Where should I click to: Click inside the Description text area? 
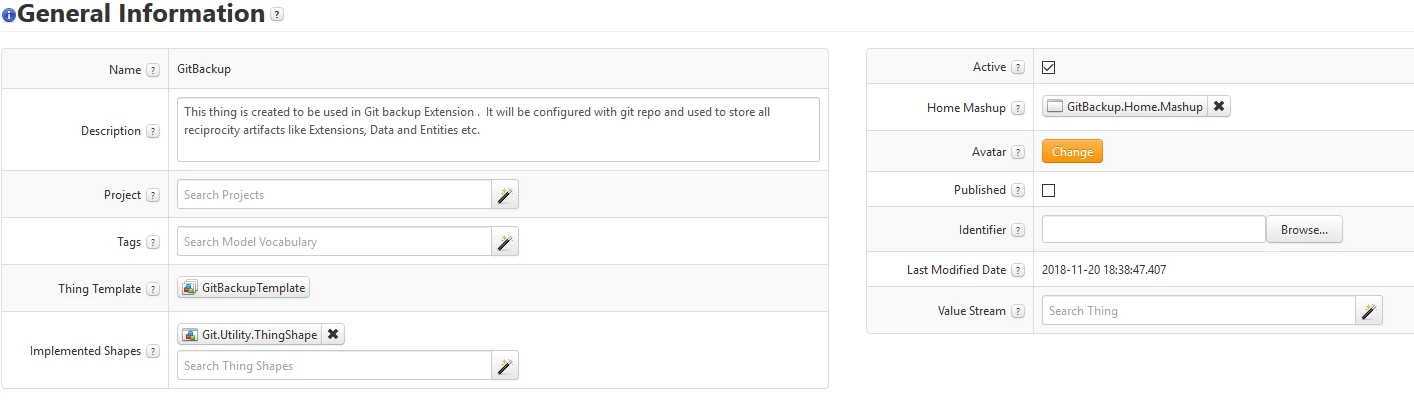(x=498, y=129)
